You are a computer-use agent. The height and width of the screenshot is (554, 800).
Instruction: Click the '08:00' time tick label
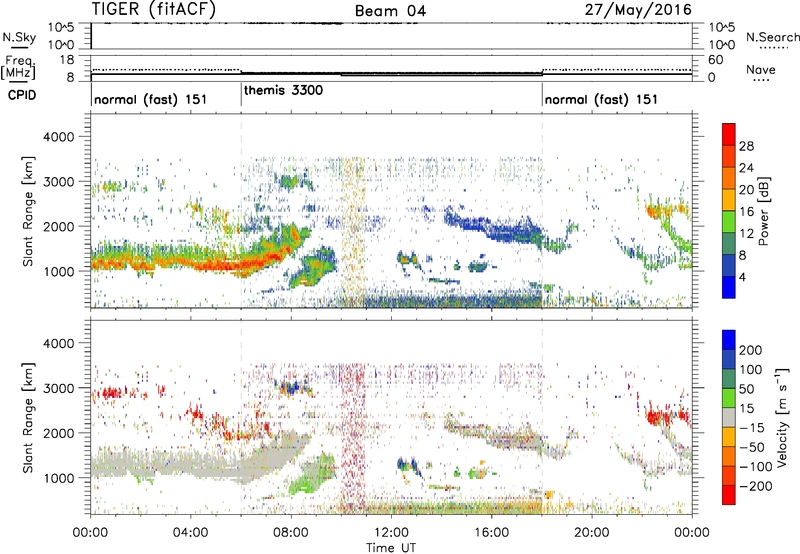point(291,533)
